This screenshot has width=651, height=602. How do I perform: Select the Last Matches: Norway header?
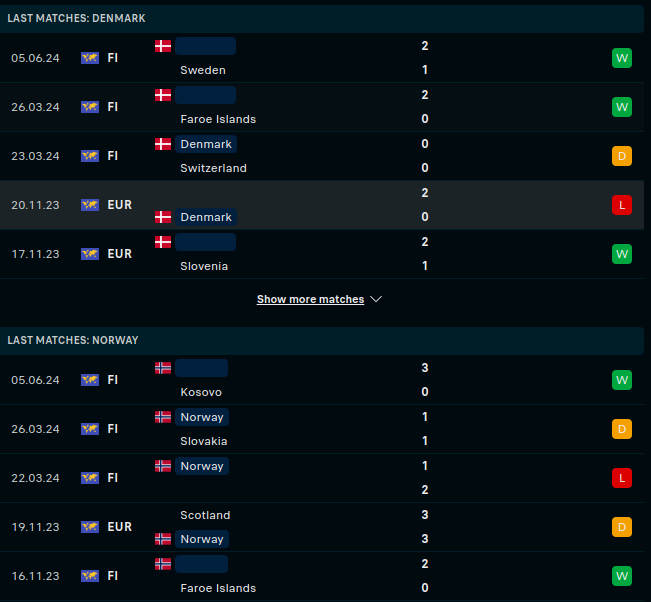73,340
